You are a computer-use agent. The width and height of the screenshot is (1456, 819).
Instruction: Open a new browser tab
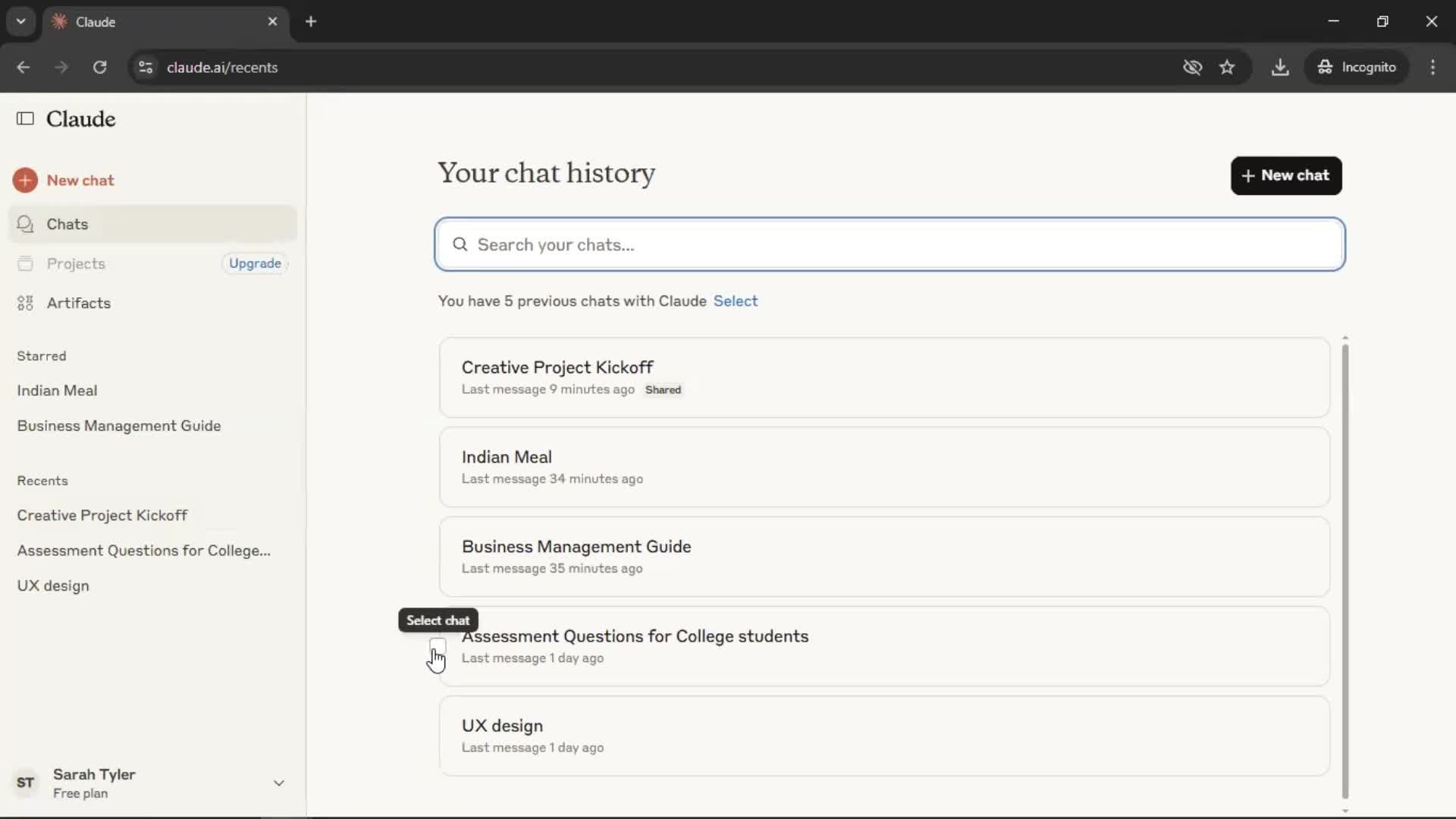click(x=311, y=21)
